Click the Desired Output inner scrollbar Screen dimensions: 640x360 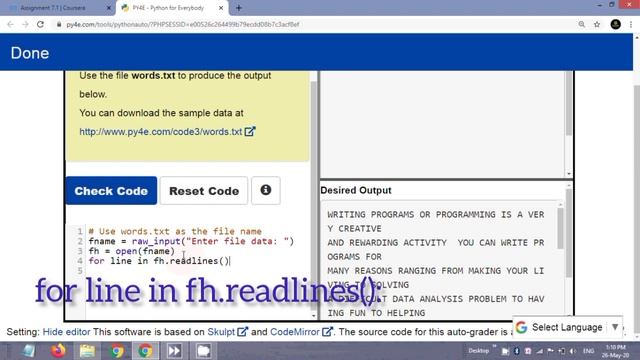tap(560, 229)
